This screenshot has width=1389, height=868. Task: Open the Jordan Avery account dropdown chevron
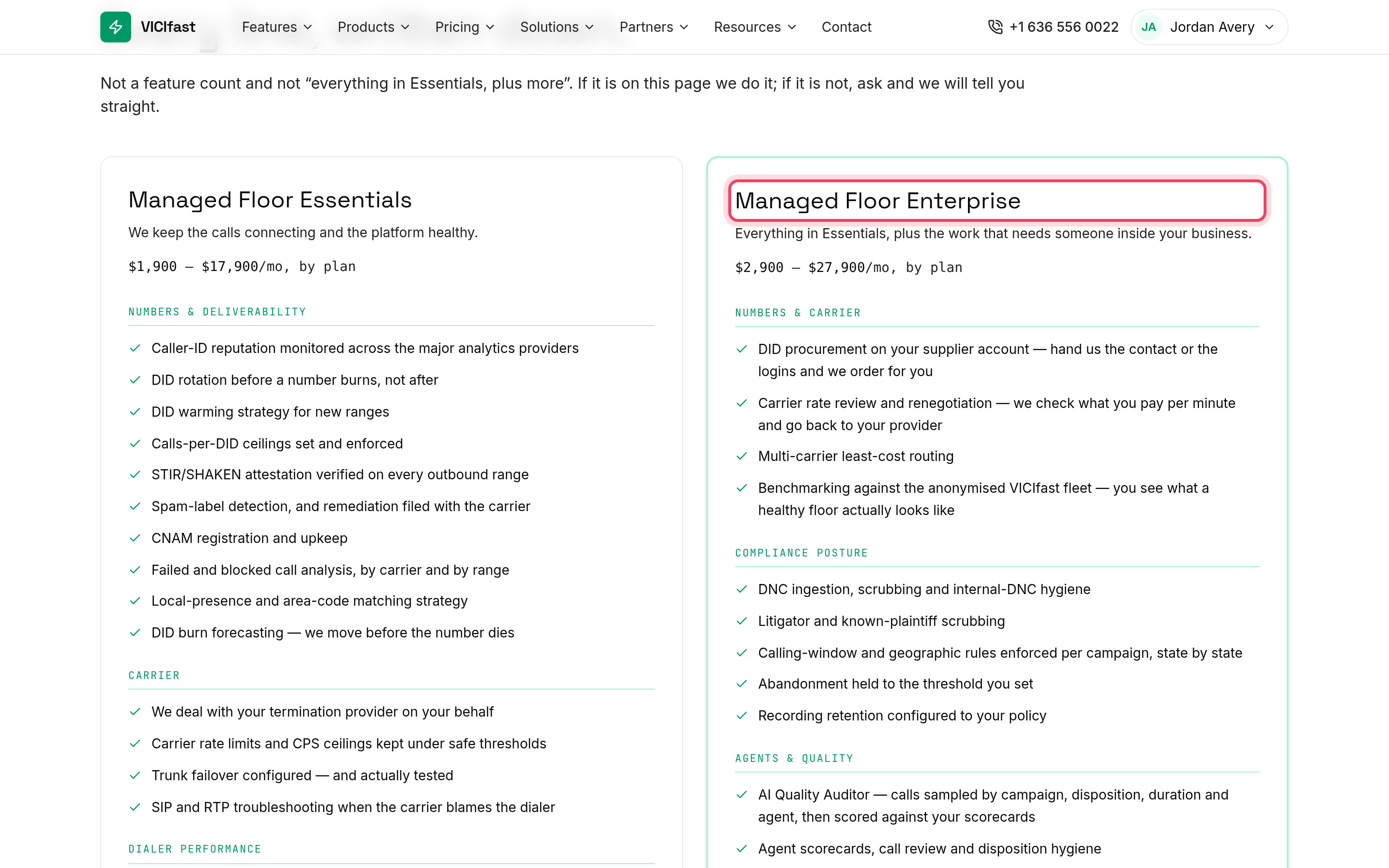pos(1269,27)
